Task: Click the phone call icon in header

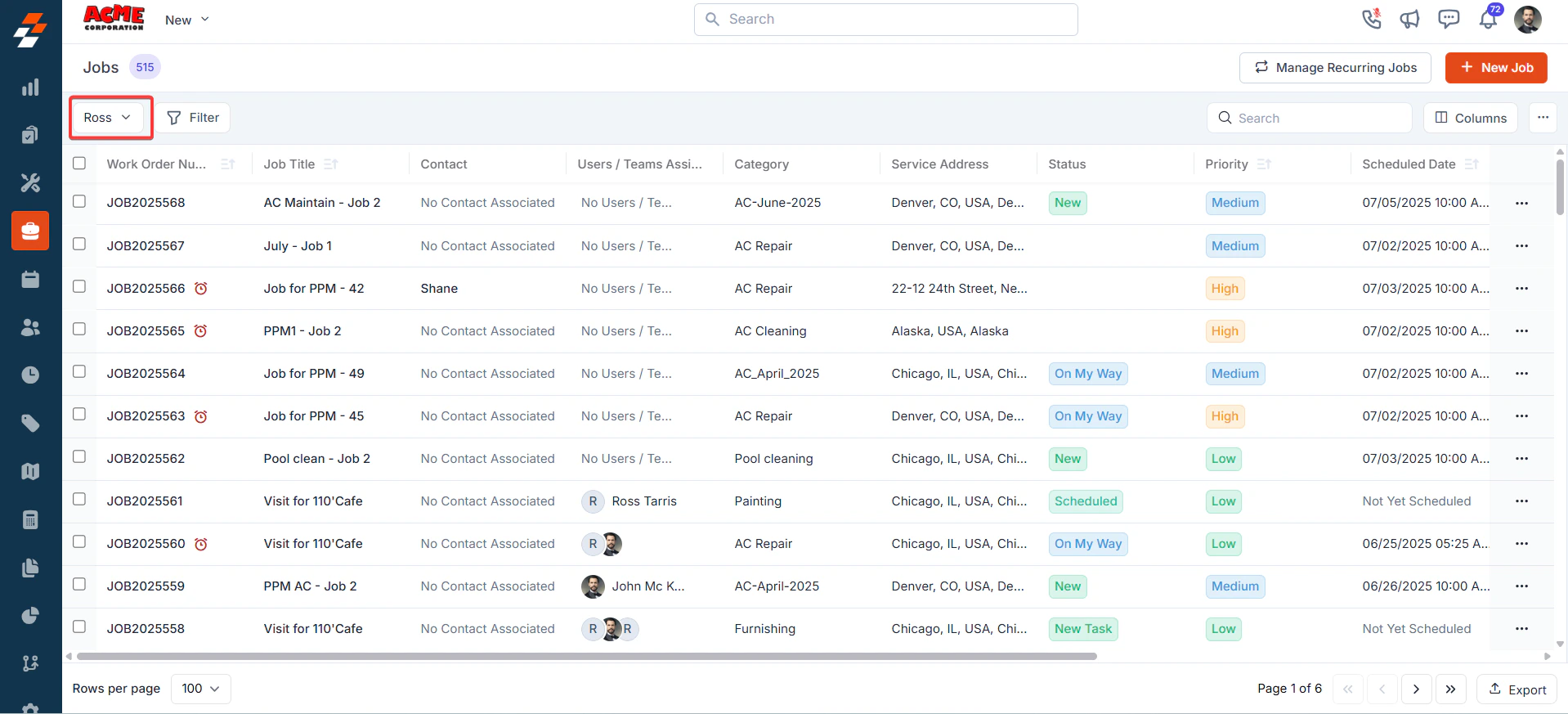Action: point(1371,19)
